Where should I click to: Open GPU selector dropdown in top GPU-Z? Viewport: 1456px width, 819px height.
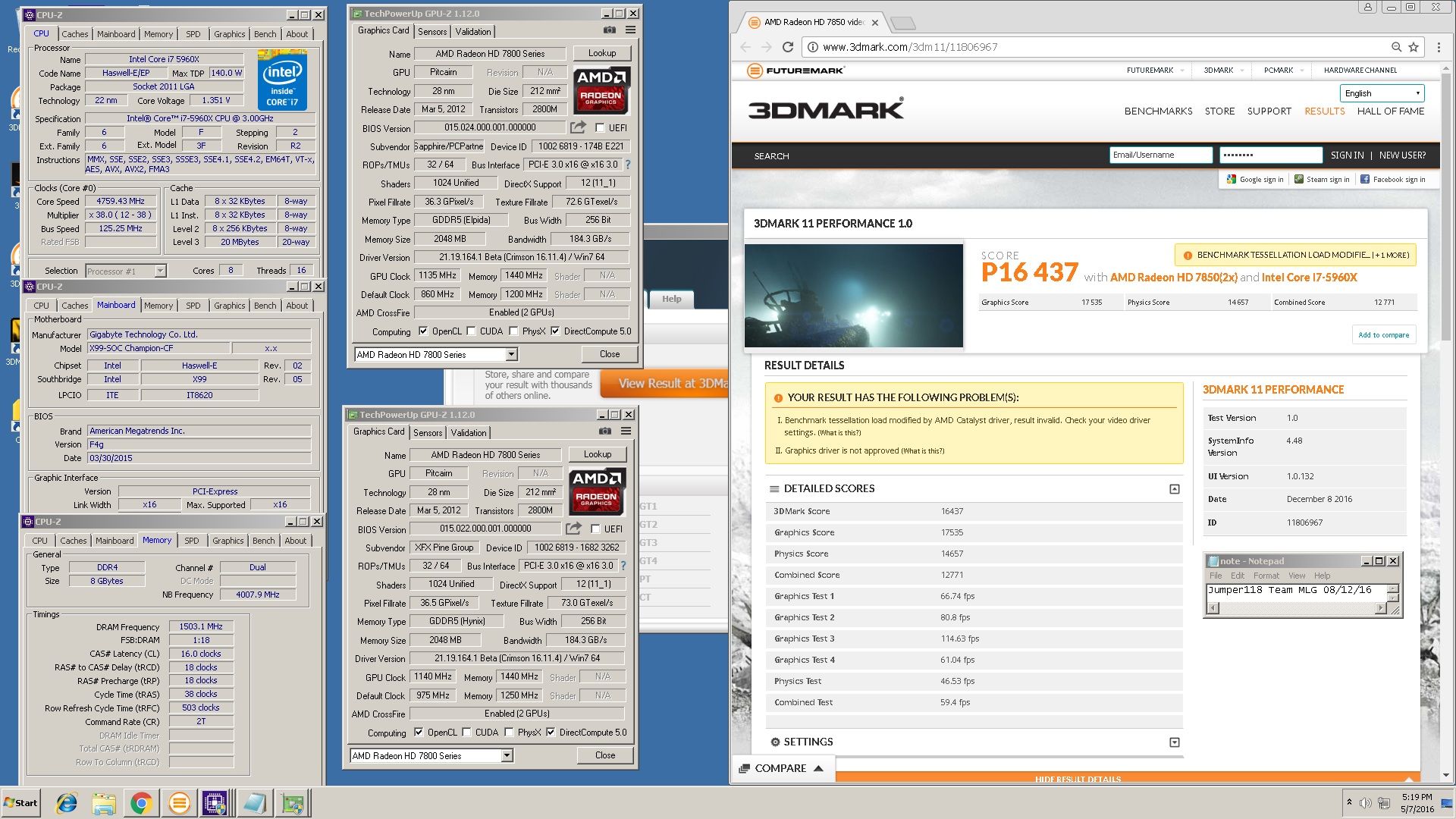click(511, 355)
